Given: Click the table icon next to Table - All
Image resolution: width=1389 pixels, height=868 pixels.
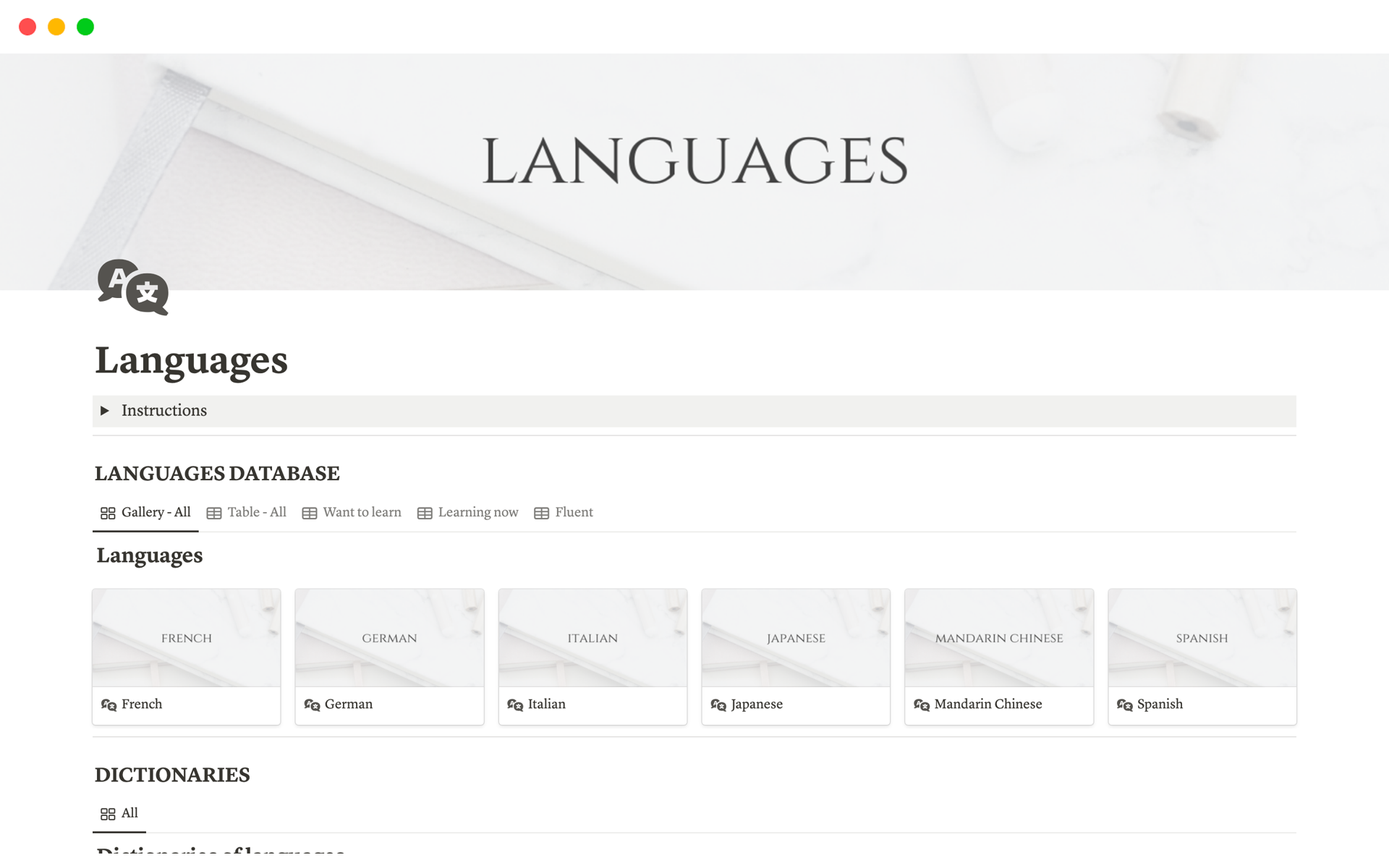Looking at the screenshot, I should (214, 512).
